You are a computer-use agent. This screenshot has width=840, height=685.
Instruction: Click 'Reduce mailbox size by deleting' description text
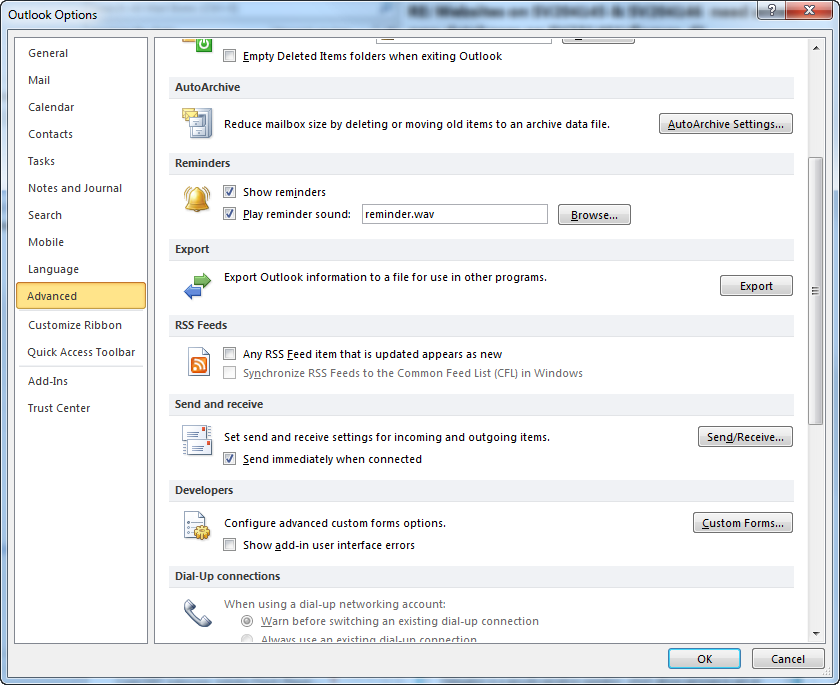(x=417, y=124)
